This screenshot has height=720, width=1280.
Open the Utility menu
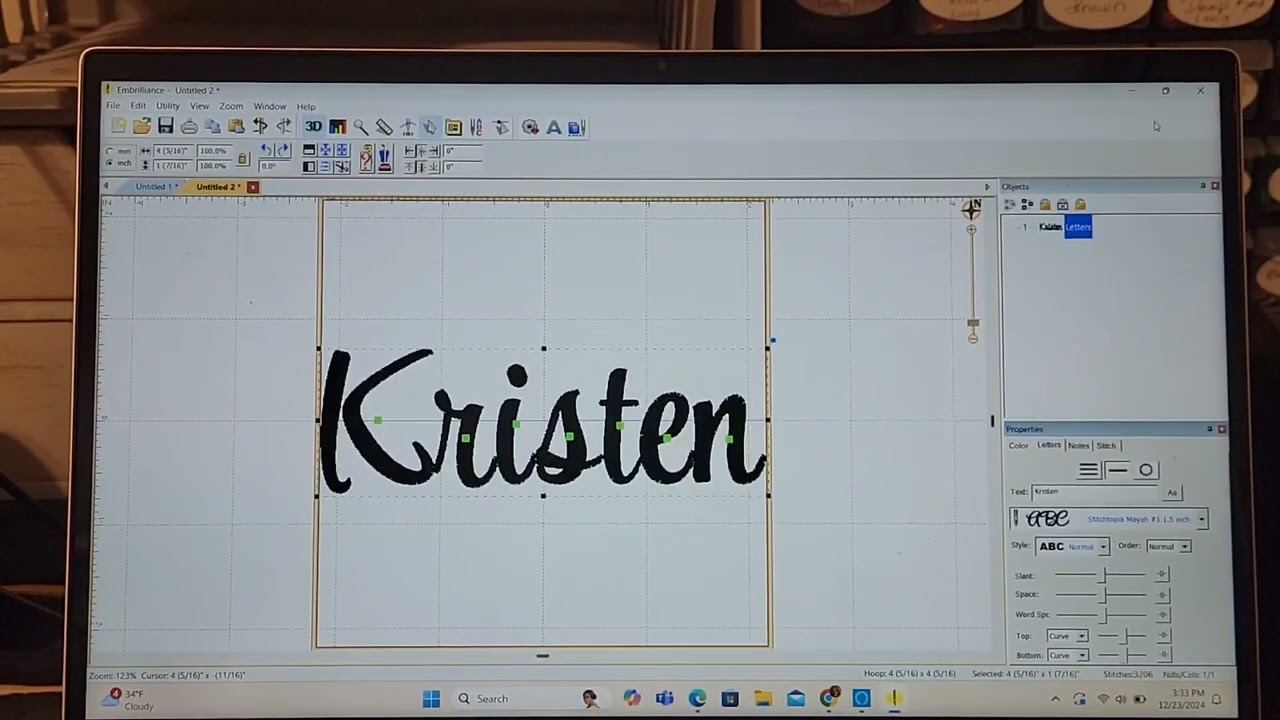(x=167, y=106)
